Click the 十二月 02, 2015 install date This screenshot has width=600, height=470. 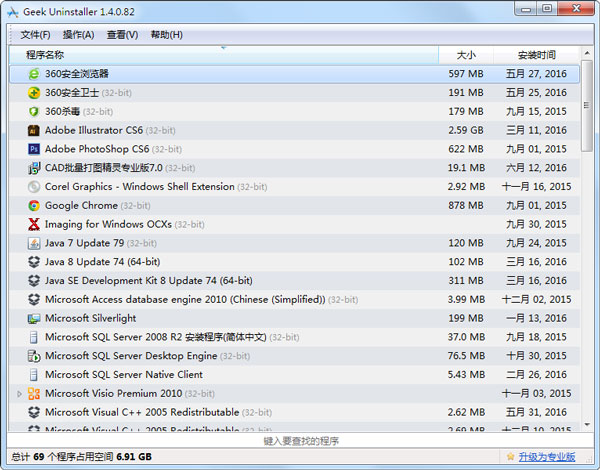(x=536, y=299)
